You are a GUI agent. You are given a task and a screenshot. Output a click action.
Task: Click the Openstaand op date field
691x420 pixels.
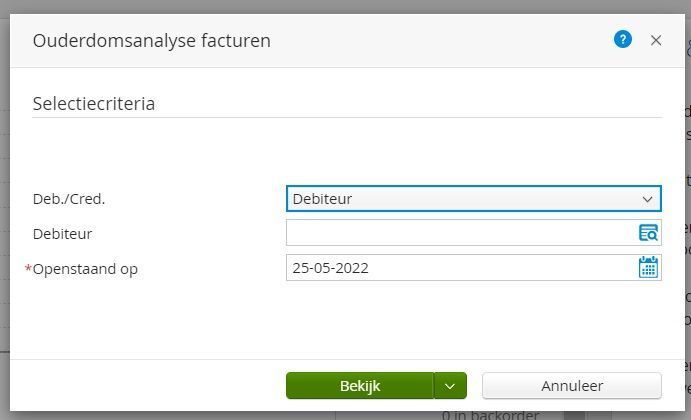click(x=460, y=267)
